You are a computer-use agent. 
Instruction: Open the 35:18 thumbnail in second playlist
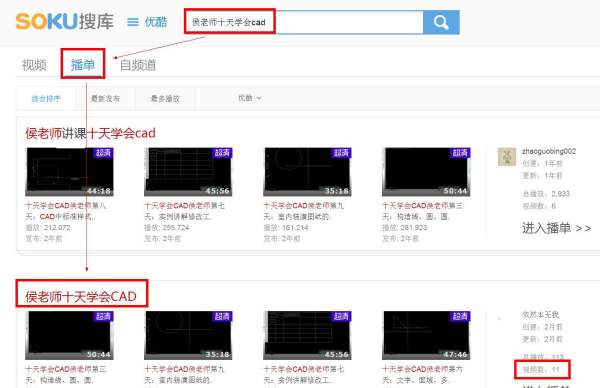tap(188, 335)
